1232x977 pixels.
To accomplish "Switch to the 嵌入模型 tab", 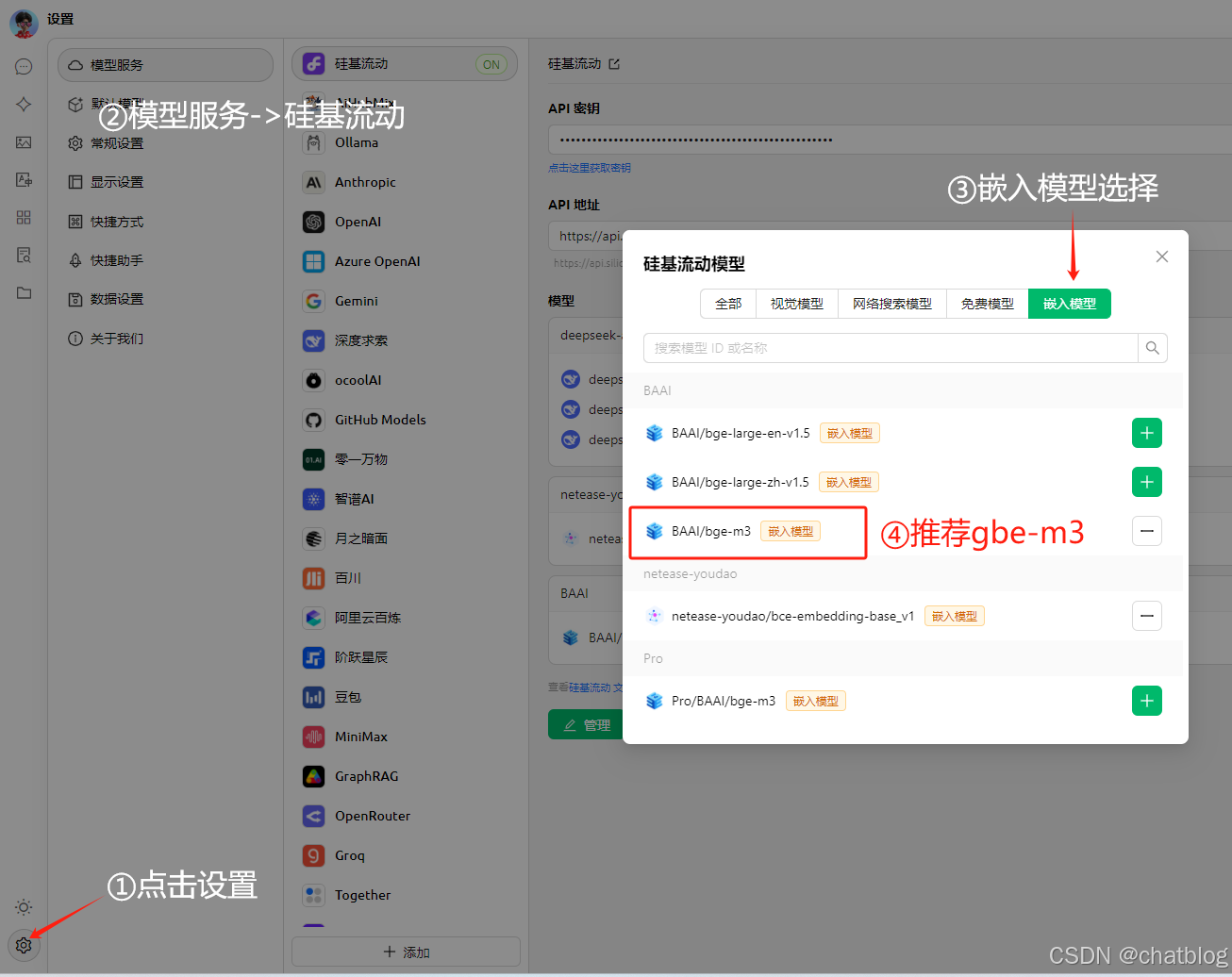I will [1070, 304].
